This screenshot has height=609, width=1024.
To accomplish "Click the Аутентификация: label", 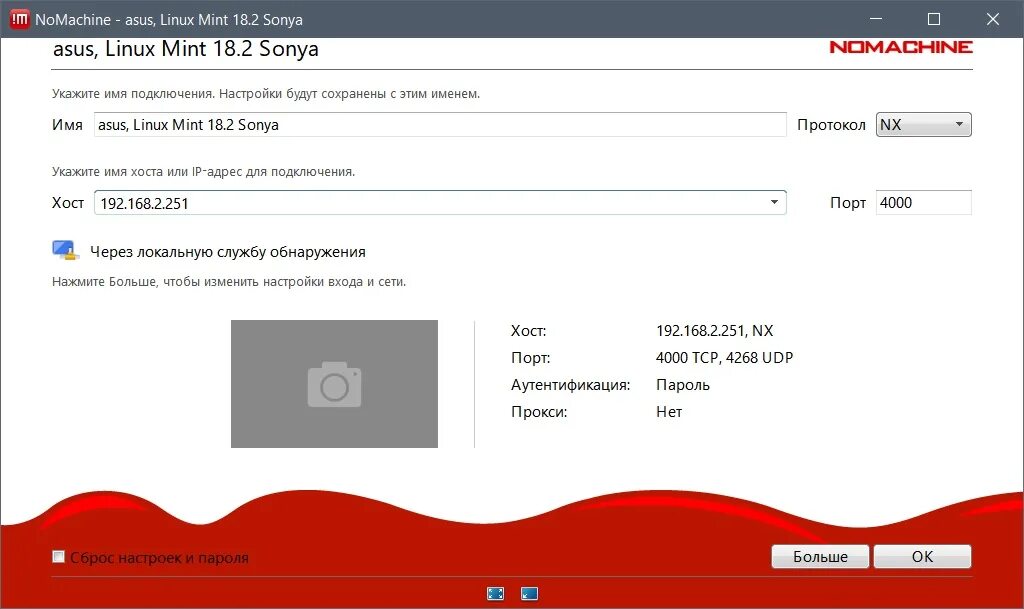I will (x=570, y=385).
